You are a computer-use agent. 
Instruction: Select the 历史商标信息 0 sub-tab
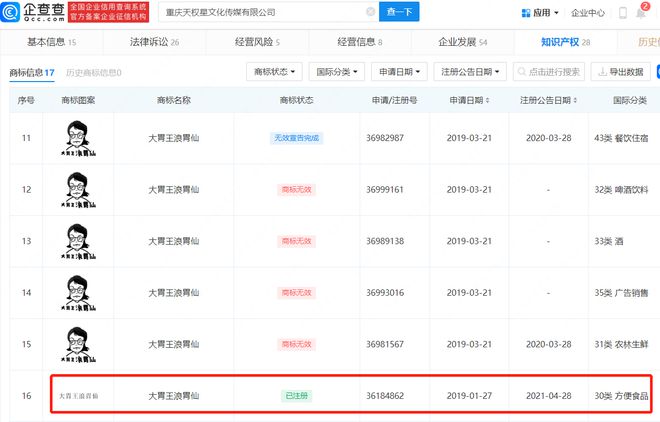coord(93,72)
